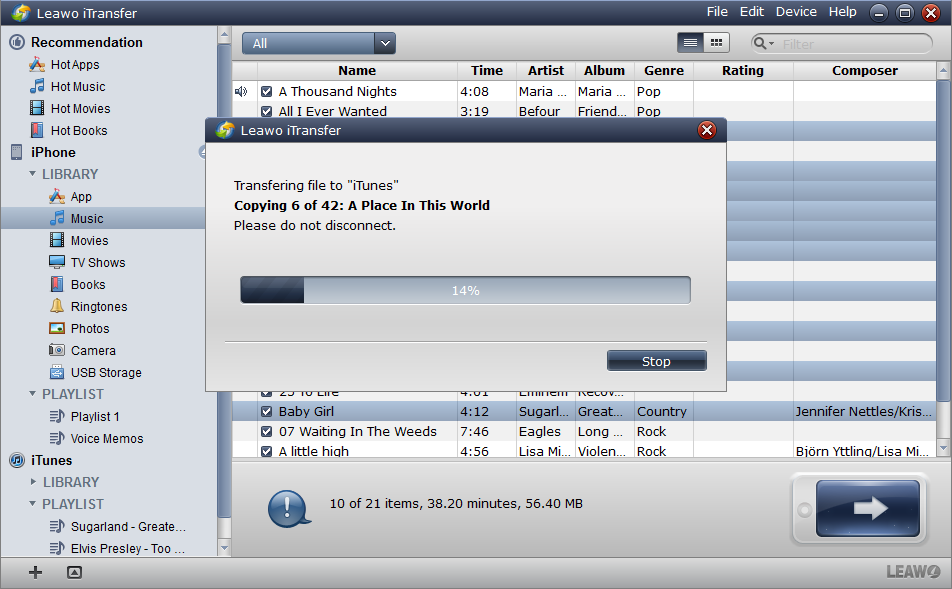Add a new item with plus button

[35, 572]
